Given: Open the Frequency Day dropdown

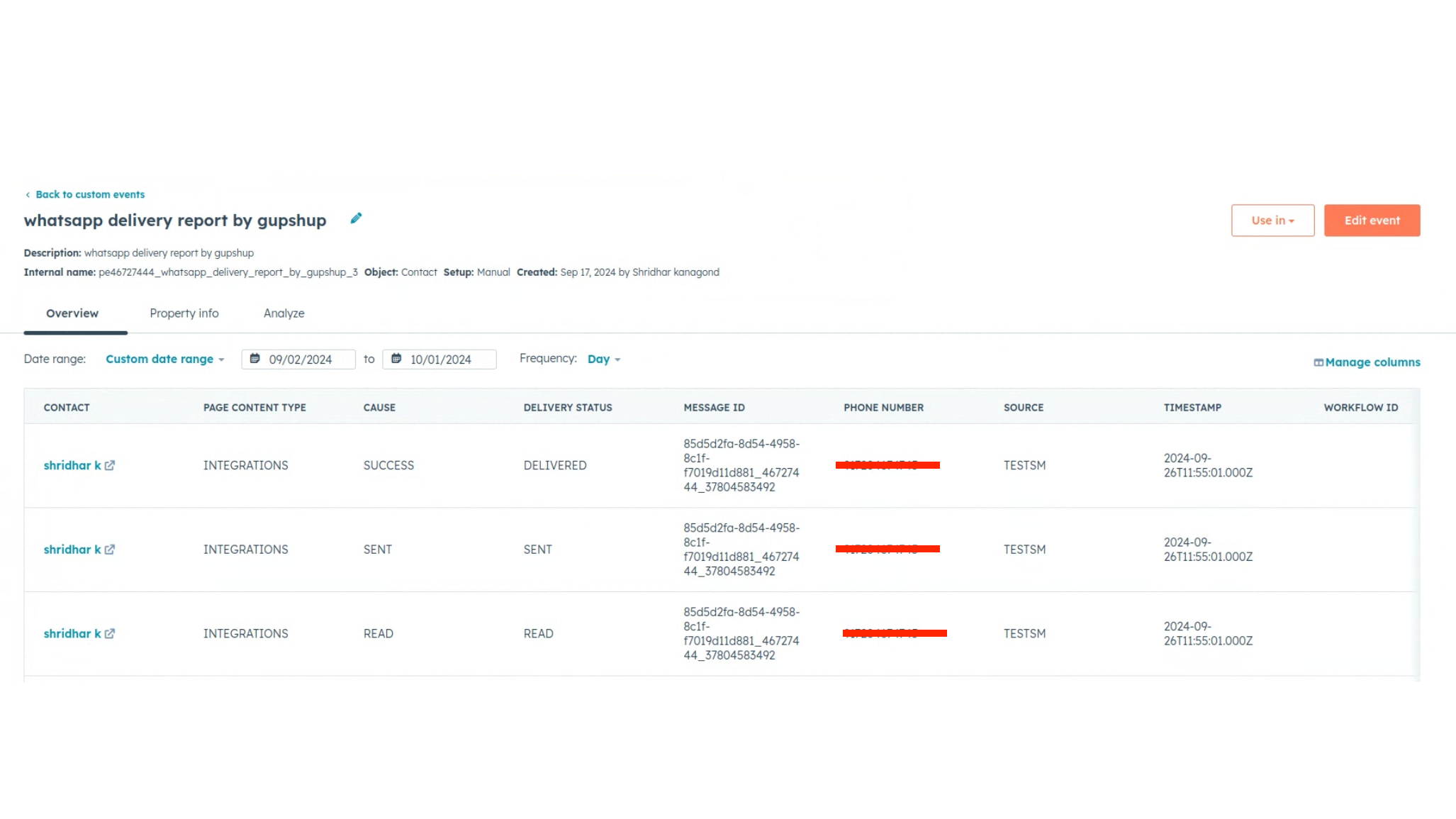Looking at the screenshot, I should (x=603, y=360).
